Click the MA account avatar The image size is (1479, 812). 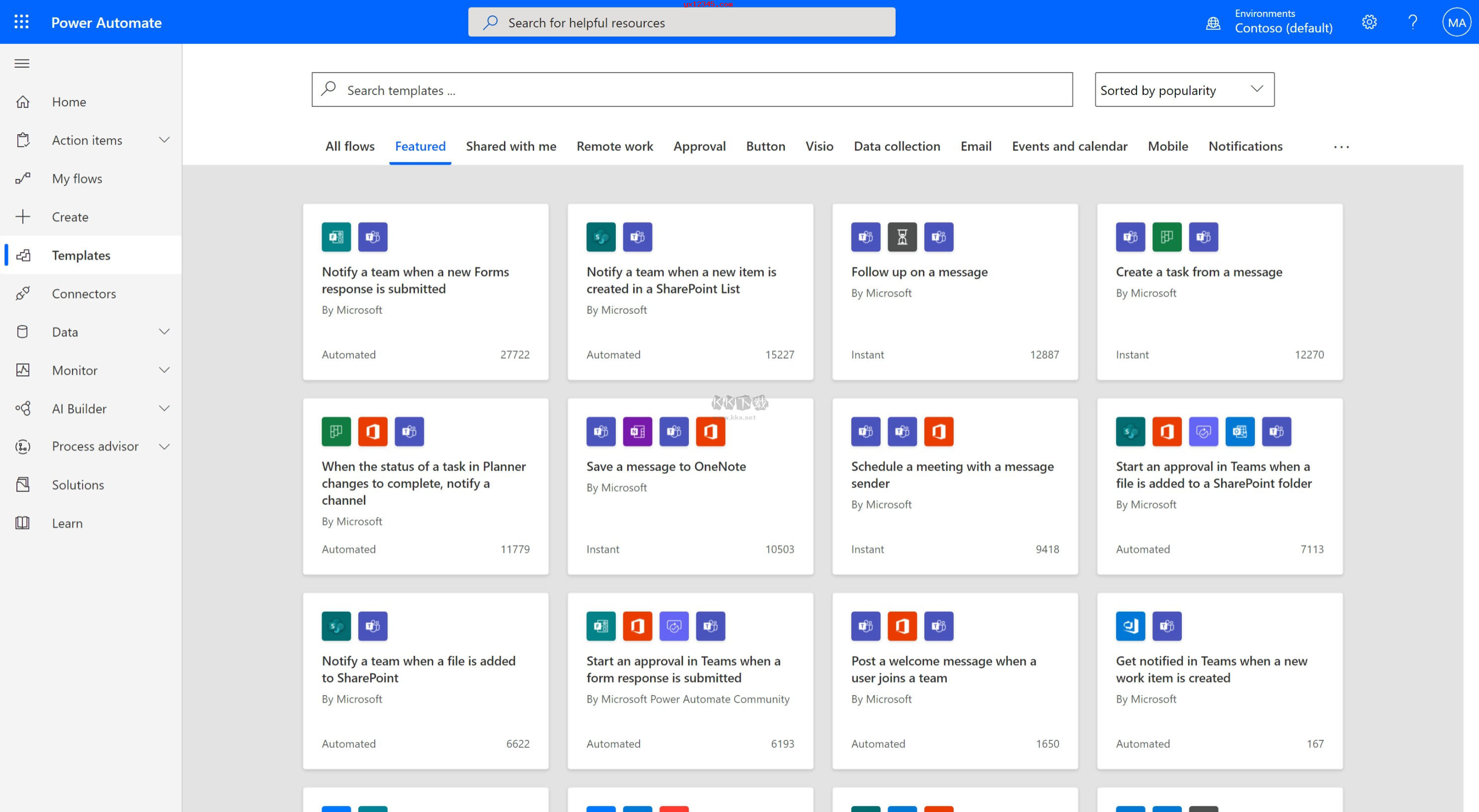pyautogui.click(x=1456, y=22)
